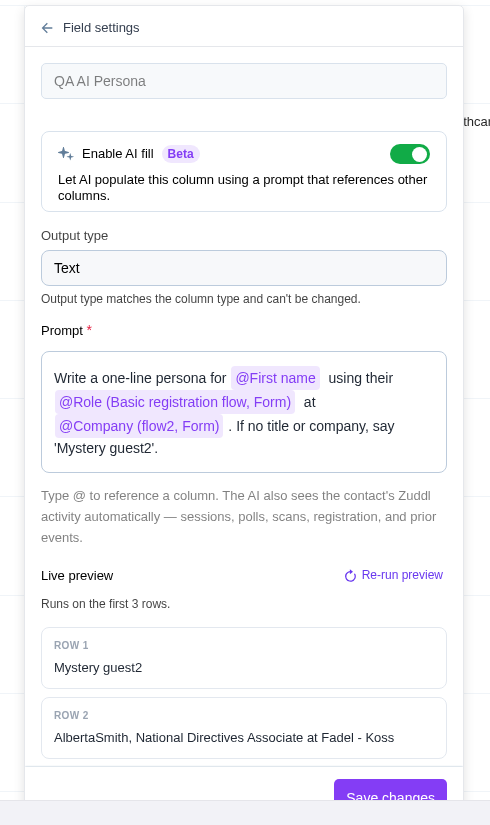Select the @Role (Basic registration flow, Form) tag

175,403
